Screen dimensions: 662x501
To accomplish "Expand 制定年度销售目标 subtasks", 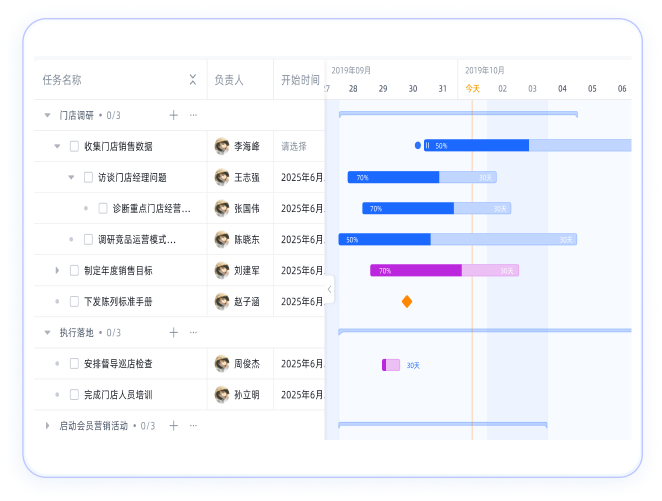I will point(57,270).
